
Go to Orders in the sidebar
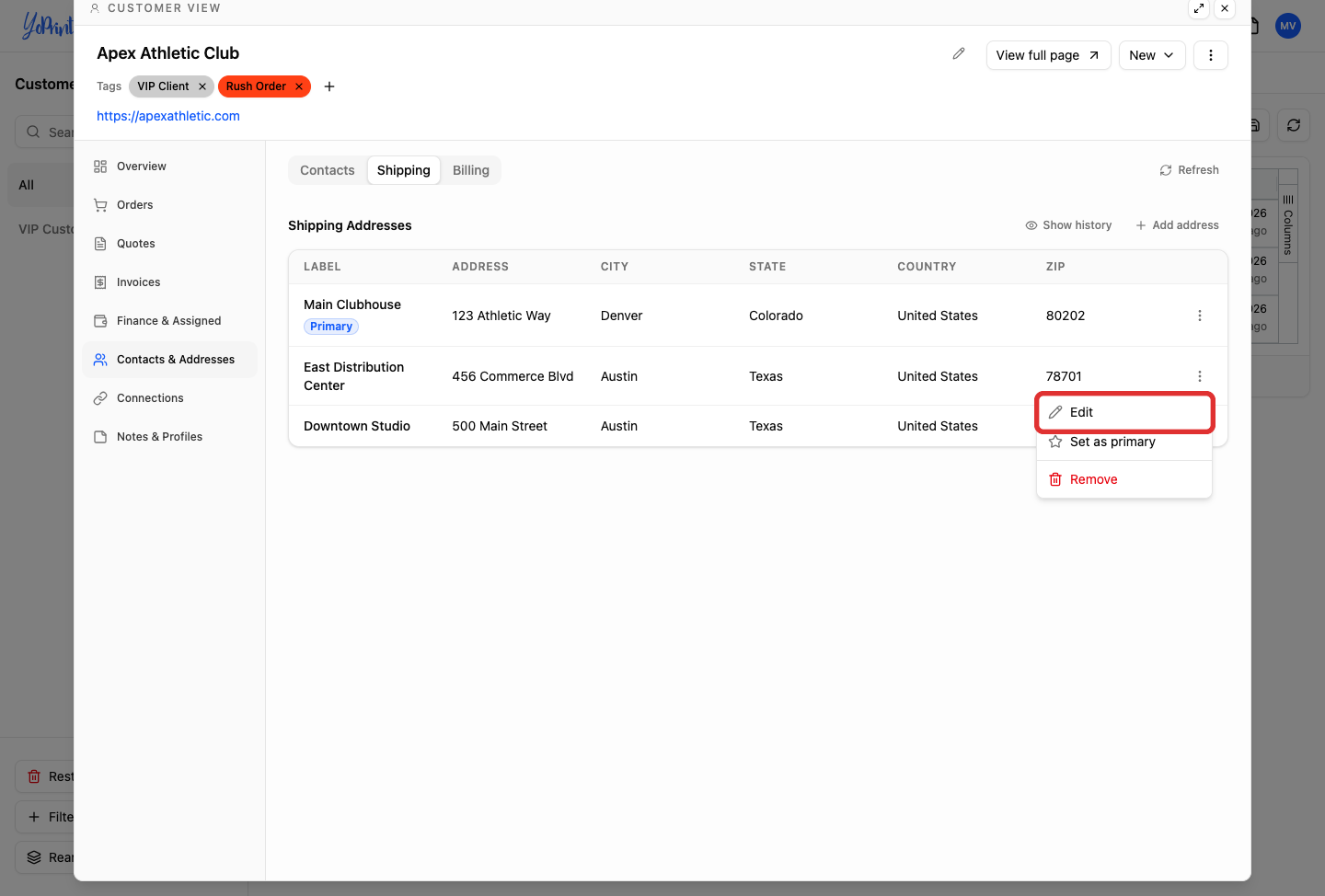click(x=169, y=205)
